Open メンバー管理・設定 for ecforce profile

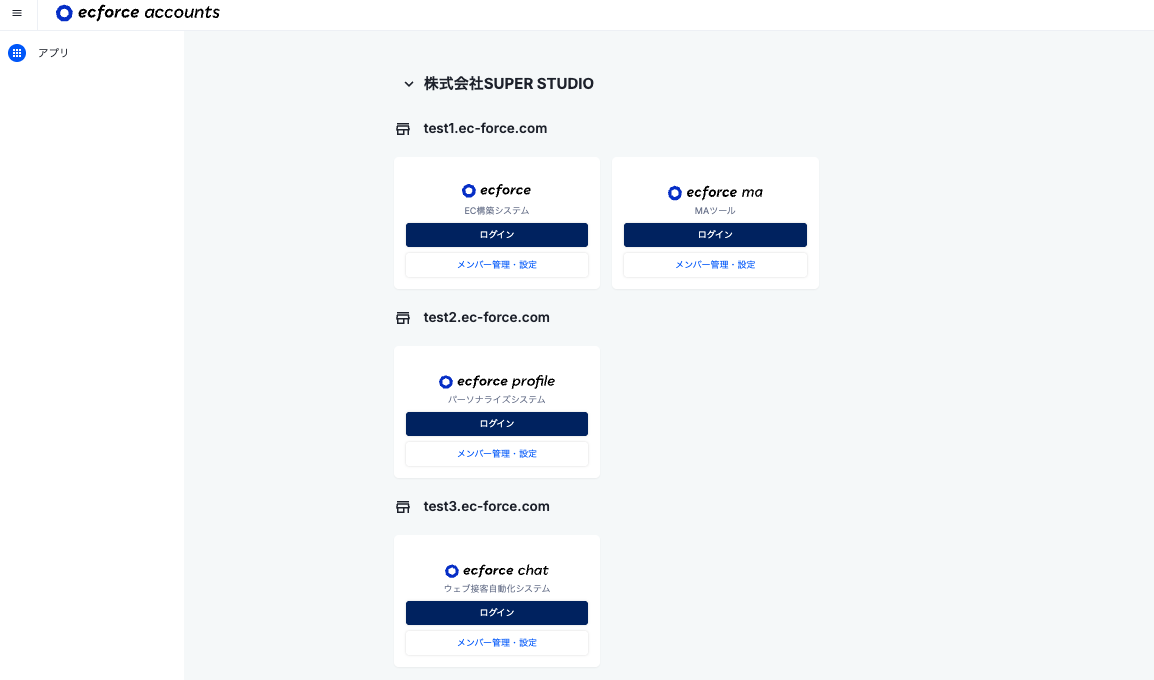coord(497,453)
